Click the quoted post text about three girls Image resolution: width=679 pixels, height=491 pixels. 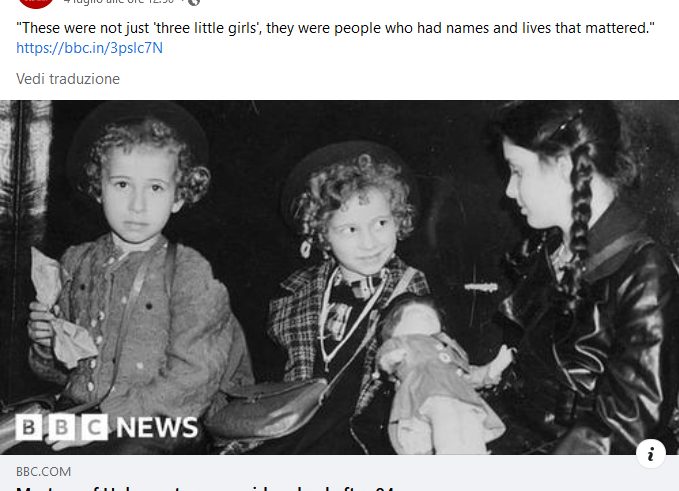pyautogui.click(x=335, y=28)
